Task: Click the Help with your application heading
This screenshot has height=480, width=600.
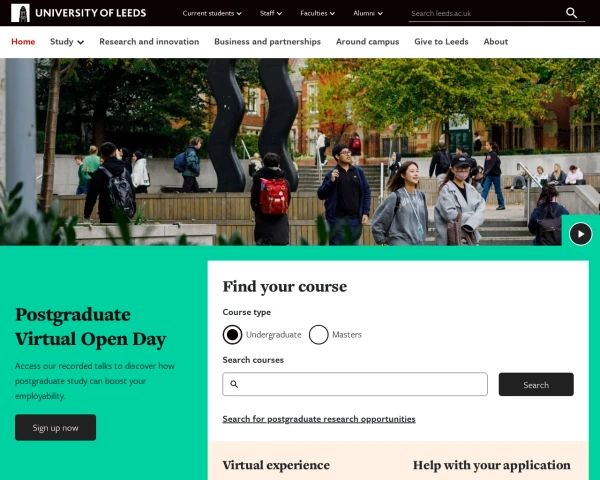Action: coord(491,465)
